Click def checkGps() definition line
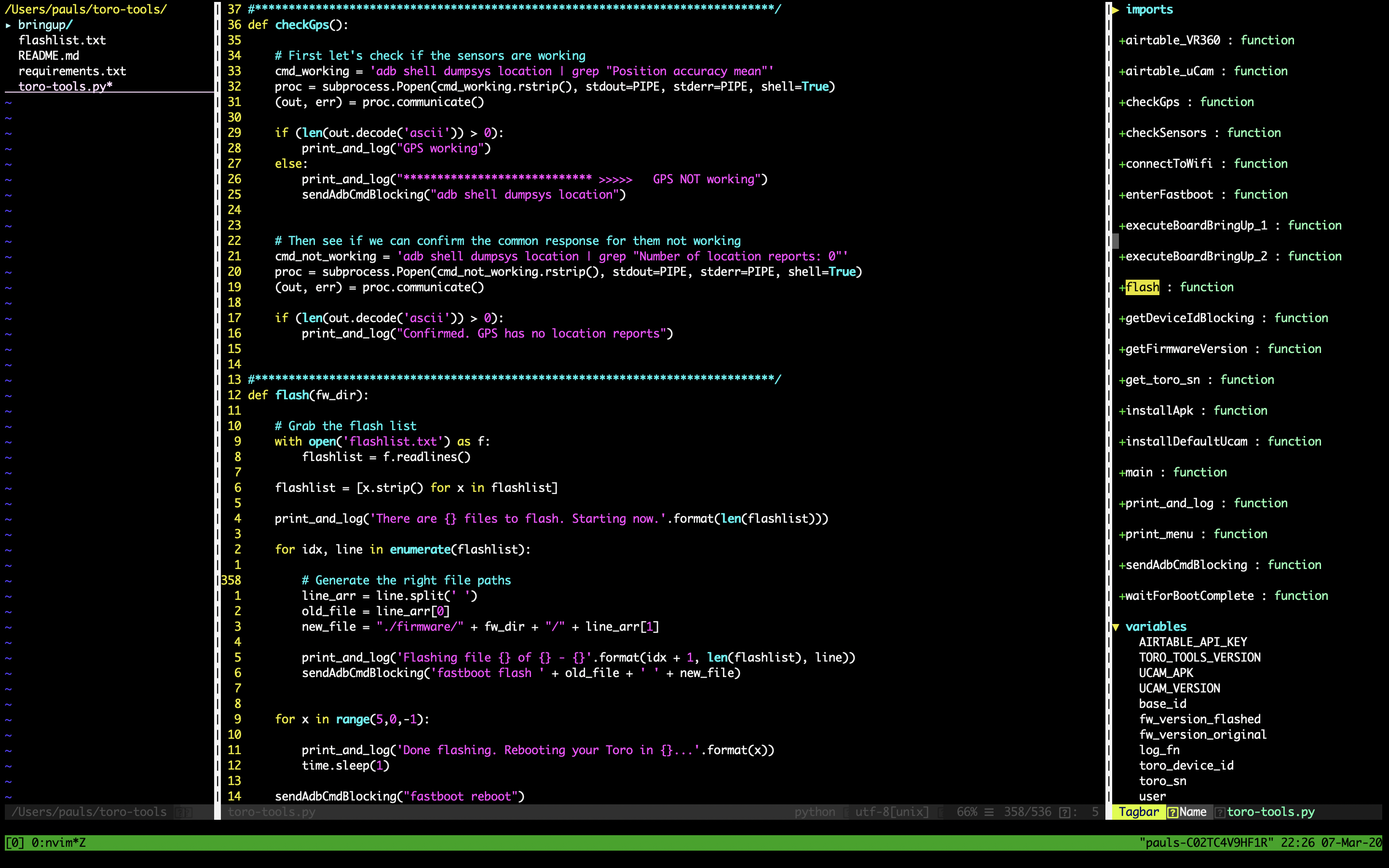Screen dimensions: 1389x868 pyautogui.click(x=298, y=25)
